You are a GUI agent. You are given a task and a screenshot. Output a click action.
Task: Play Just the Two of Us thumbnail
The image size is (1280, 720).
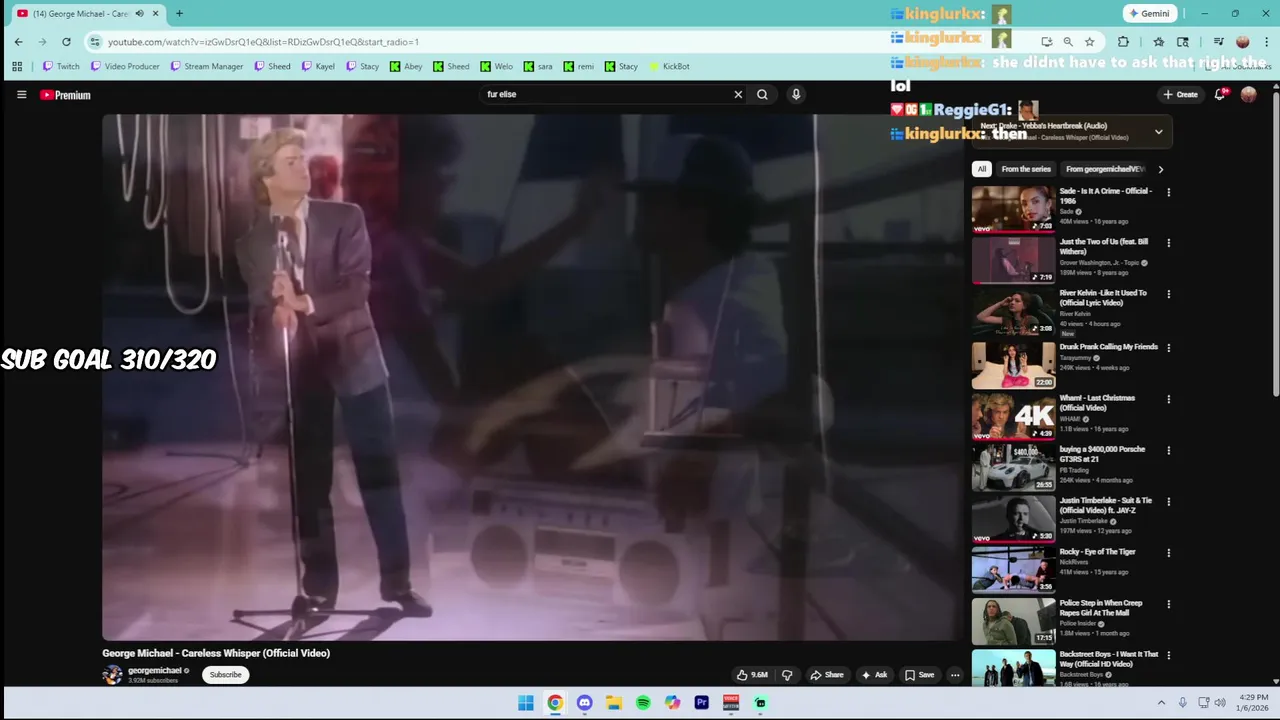(x=1013, y=260)
